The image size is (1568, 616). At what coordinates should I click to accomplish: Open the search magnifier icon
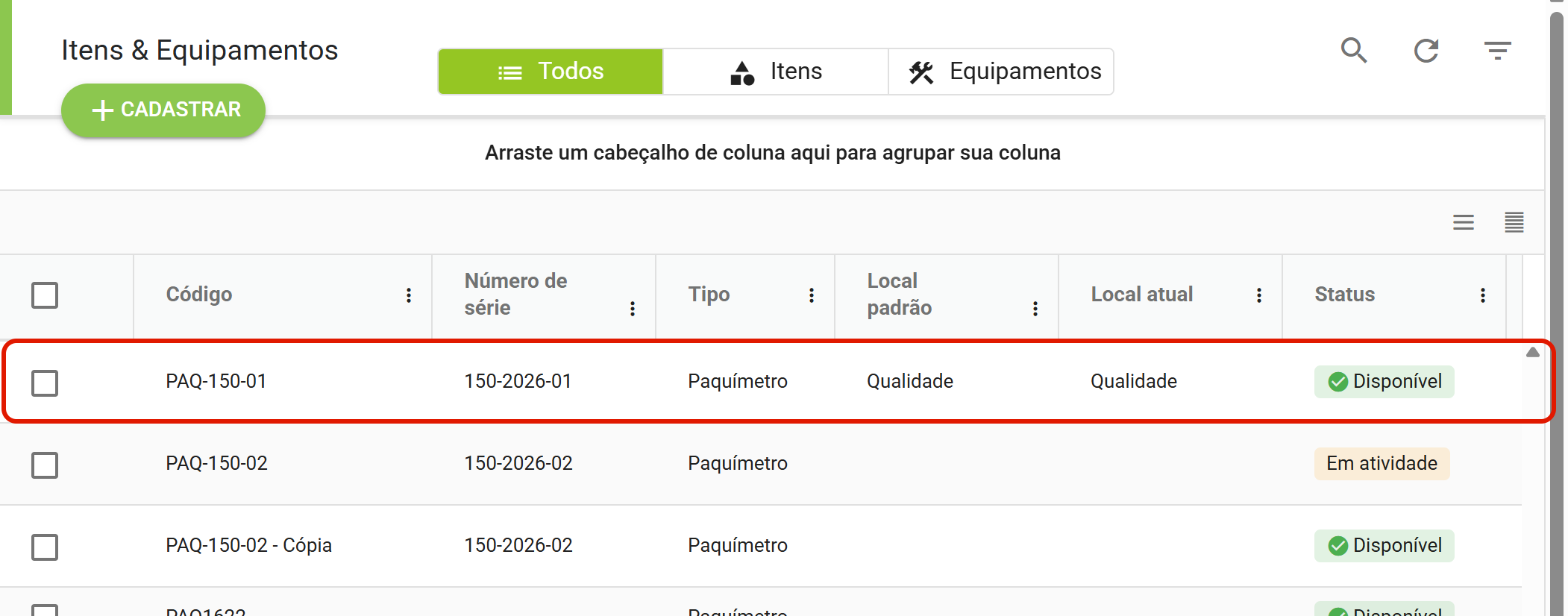click(x=1354, y=51)
